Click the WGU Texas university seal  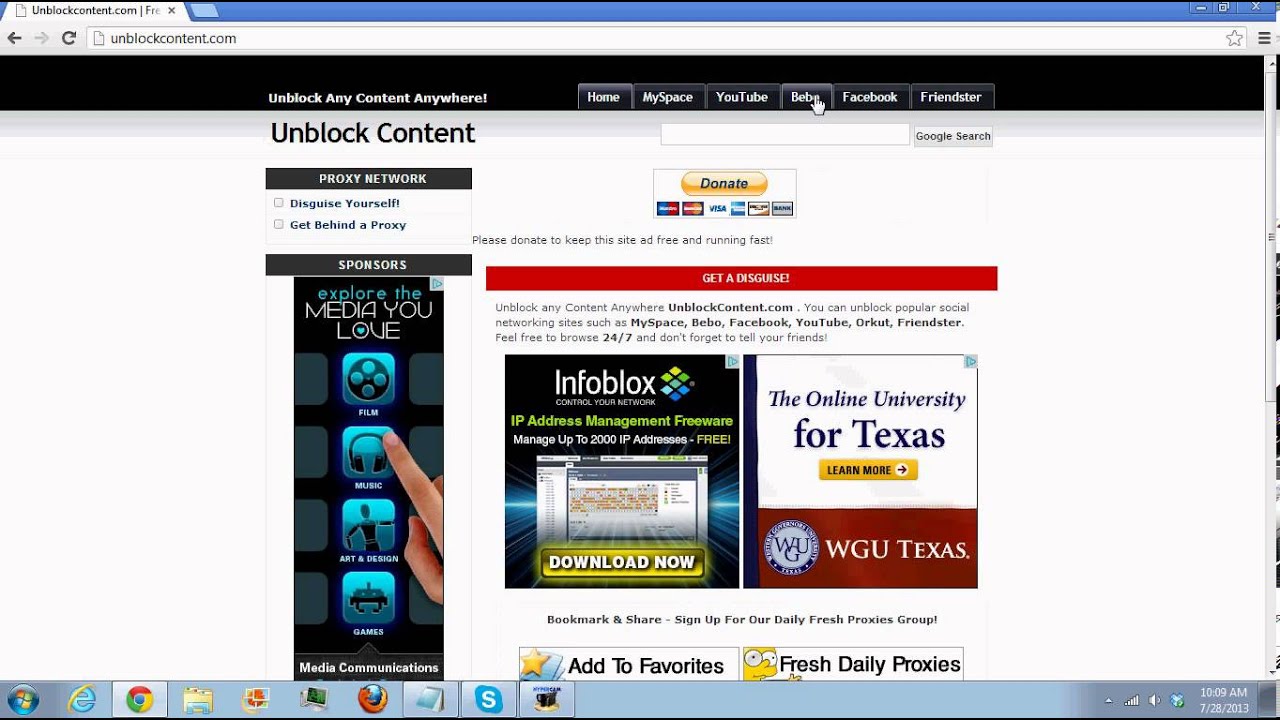[792, 548]
